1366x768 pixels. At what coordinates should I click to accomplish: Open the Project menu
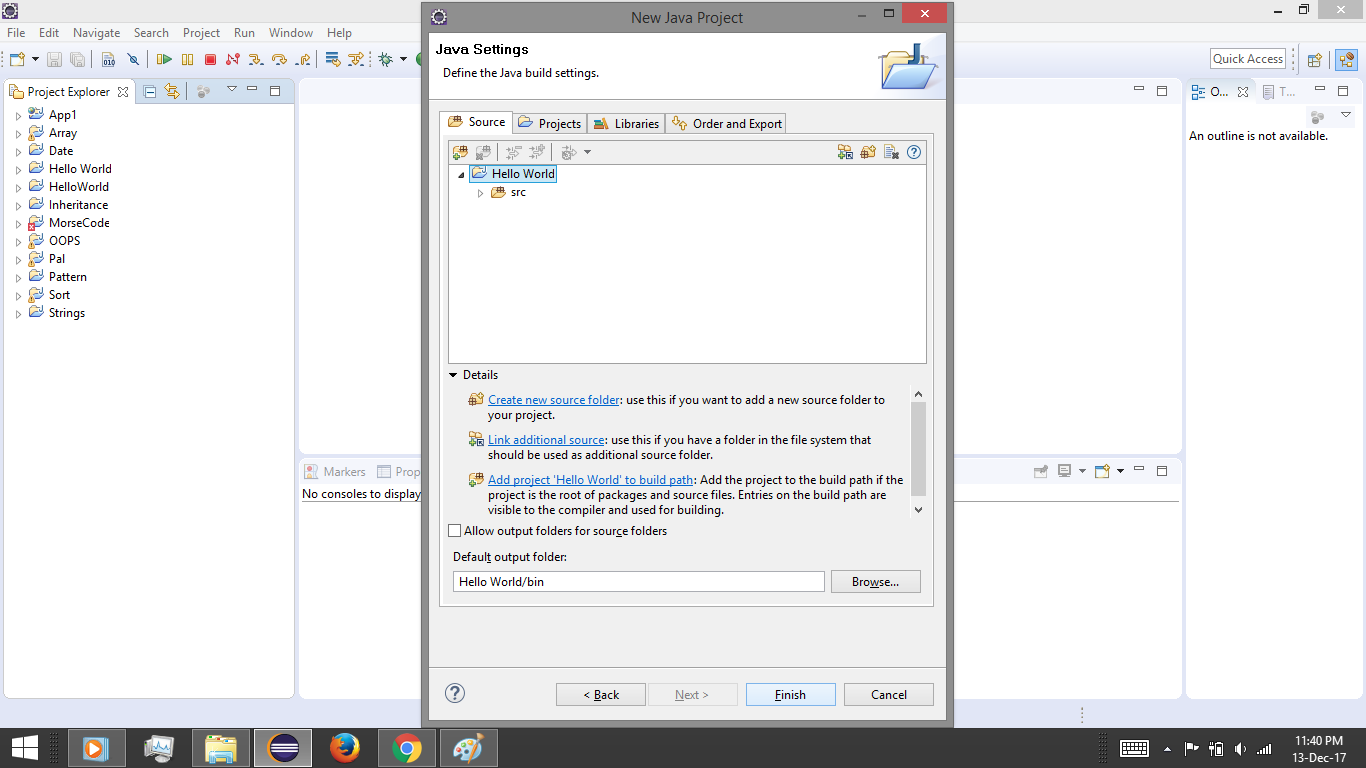[201, 32]
